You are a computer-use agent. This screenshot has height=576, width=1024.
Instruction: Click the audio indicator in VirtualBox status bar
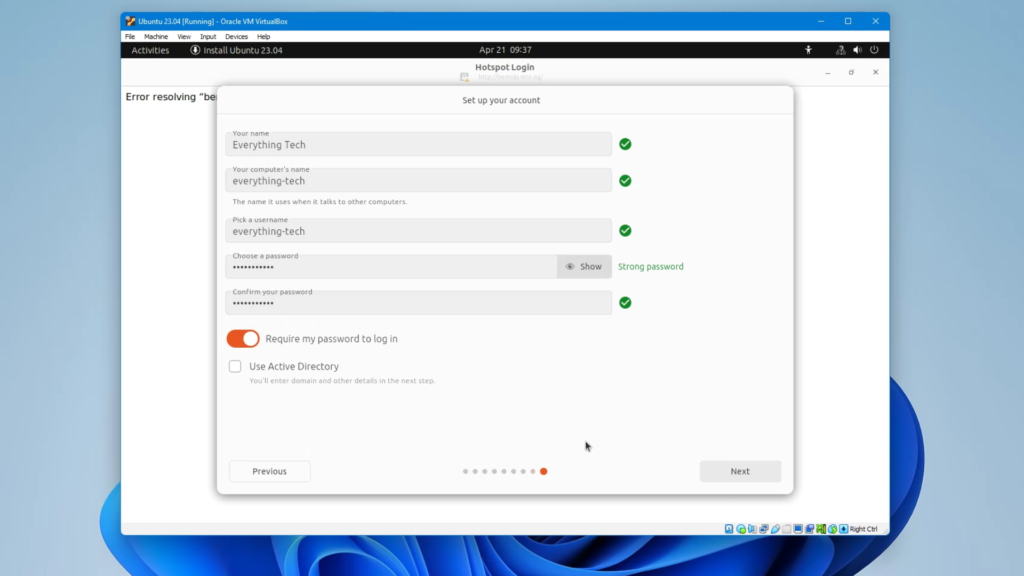pos(752,529)
